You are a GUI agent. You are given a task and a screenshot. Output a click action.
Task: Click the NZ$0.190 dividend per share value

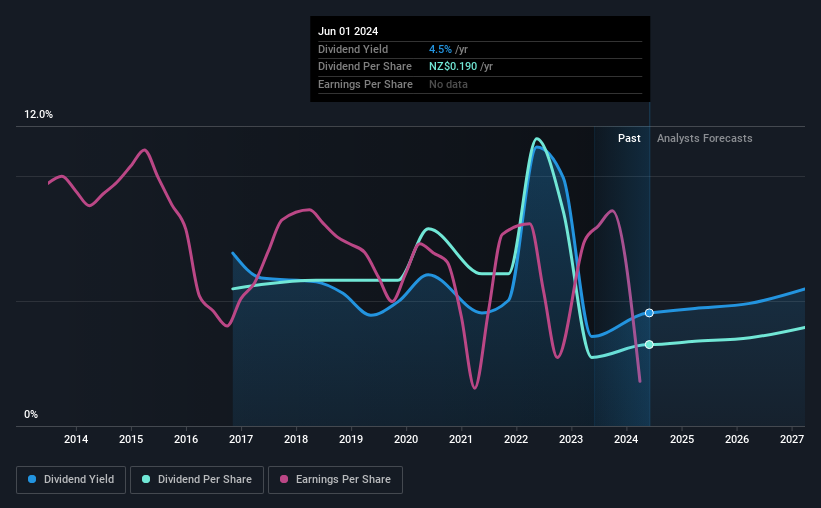pos(453,67)
